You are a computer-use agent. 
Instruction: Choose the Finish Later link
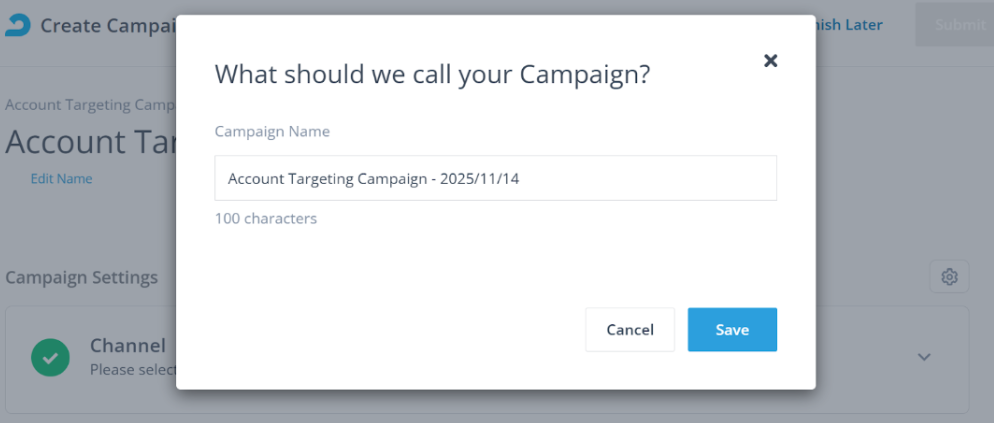coord(850,25)
